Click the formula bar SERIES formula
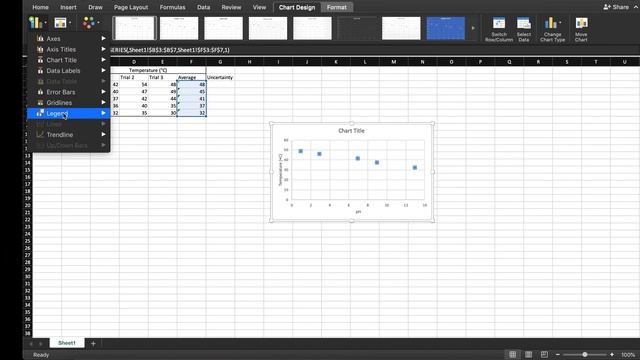640x360 pixels. (x=170, y=50)
